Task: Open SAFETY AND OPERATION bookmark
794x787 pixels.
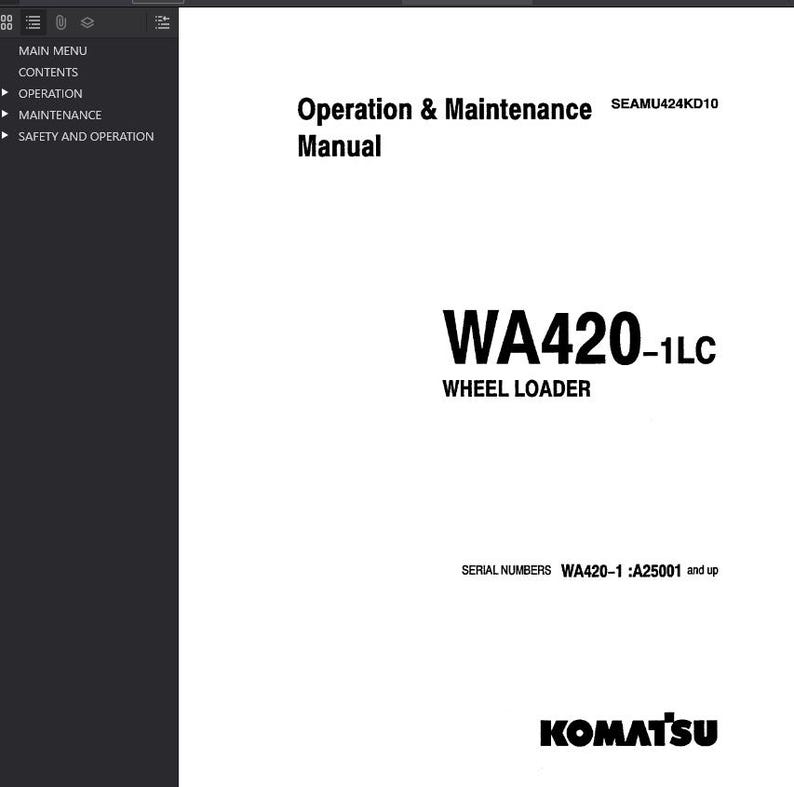Action: [86, 136]
